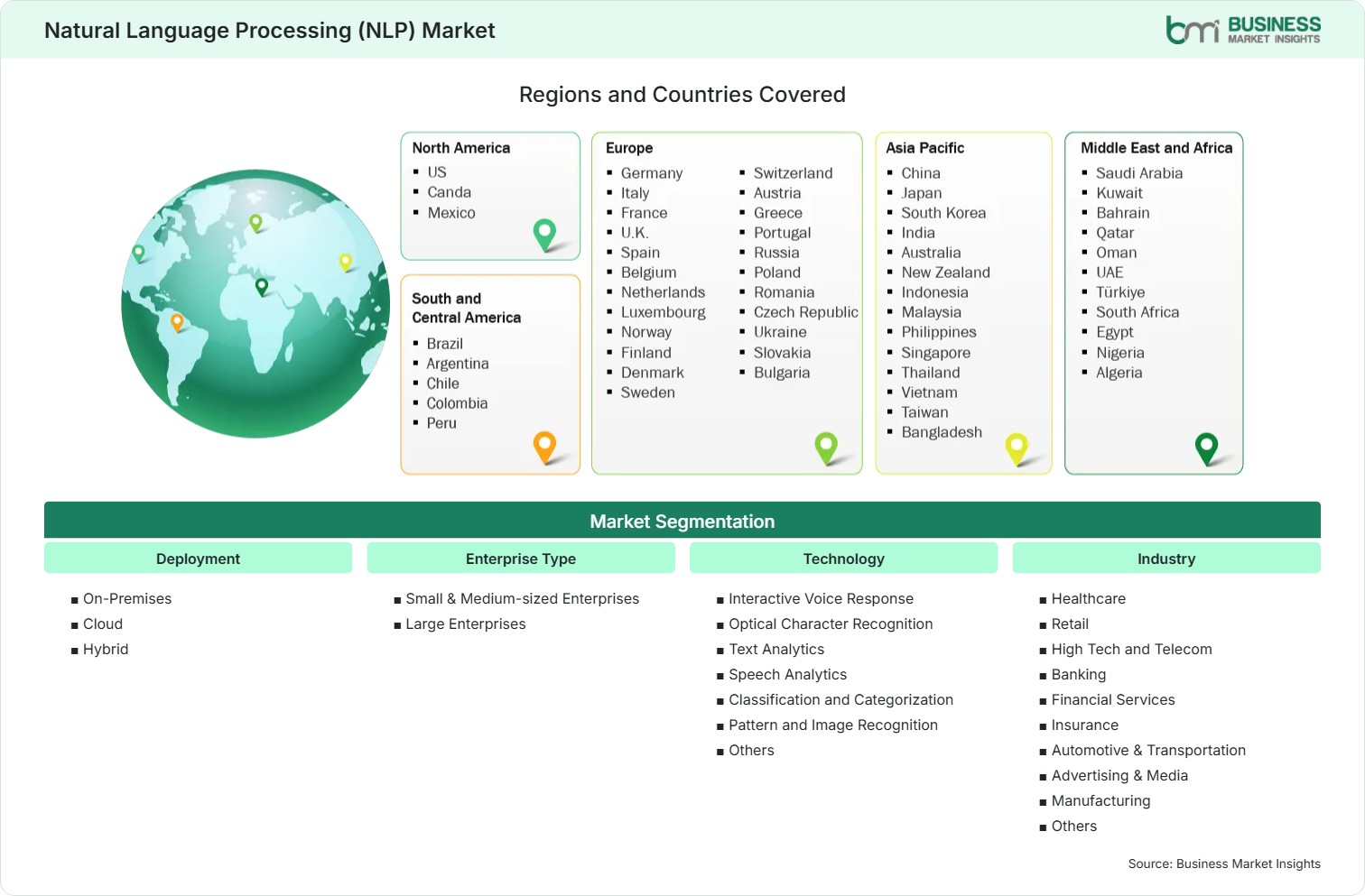This screenshot has width=1365, height=896.
Task: Select Interactive Voice Response
Action: tap(822, 598)
